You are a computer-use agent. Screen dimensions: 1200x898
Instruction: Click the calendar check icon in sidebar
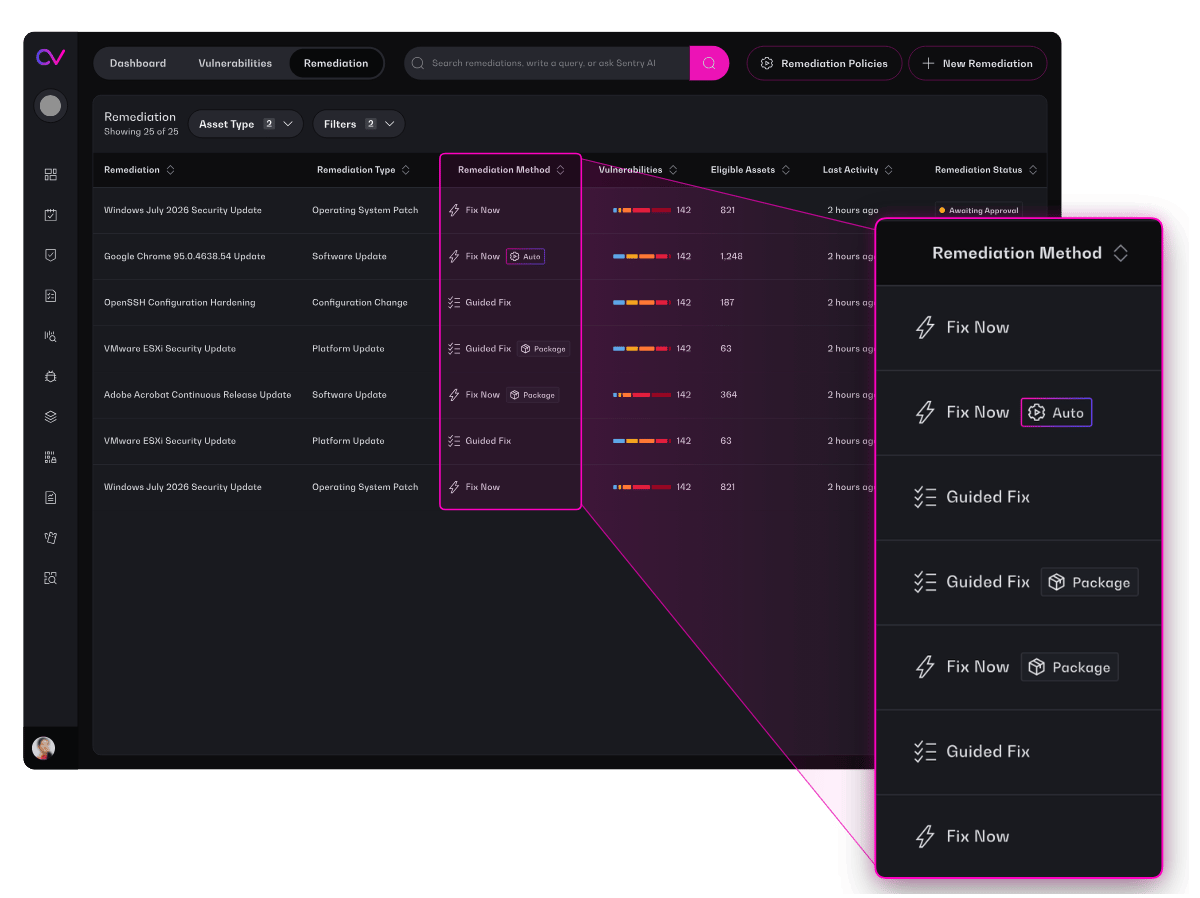coord(51,215)
